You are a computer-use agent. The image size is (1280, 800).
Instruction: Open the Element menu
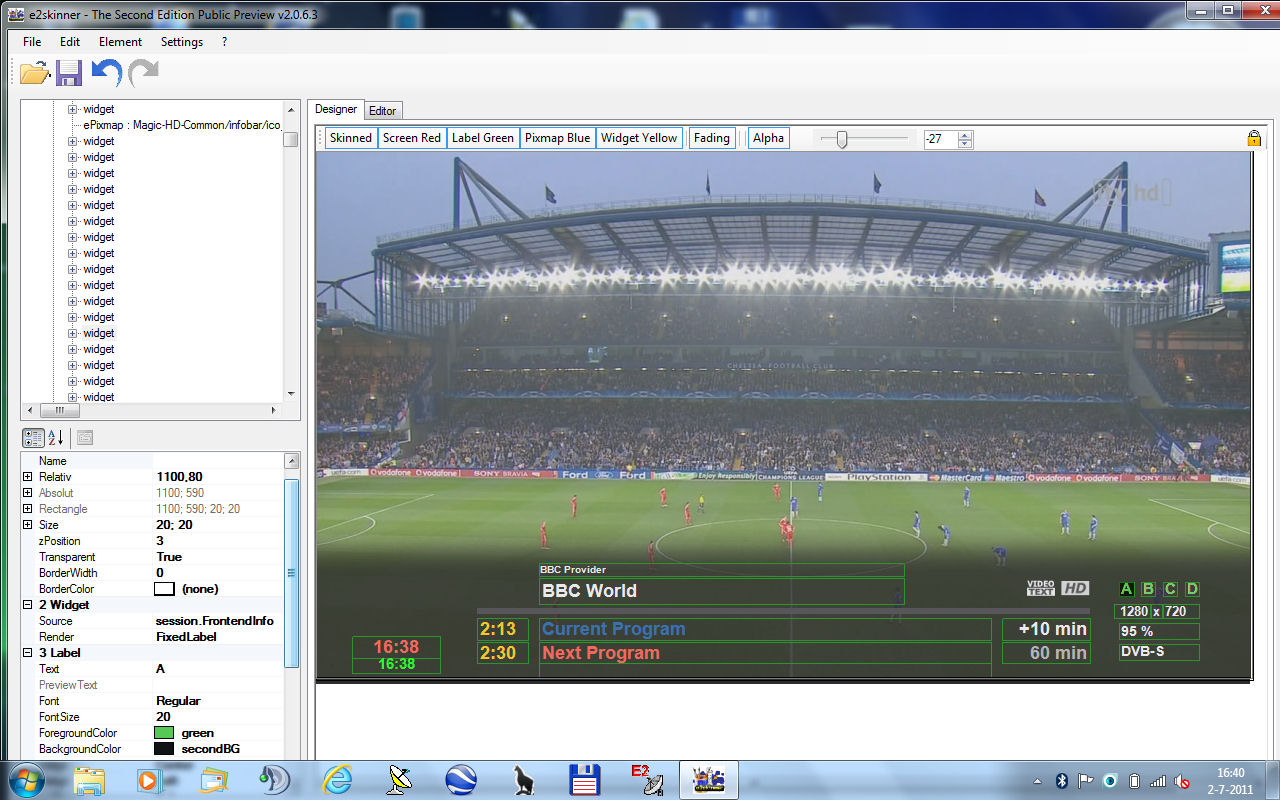(121, 42)
